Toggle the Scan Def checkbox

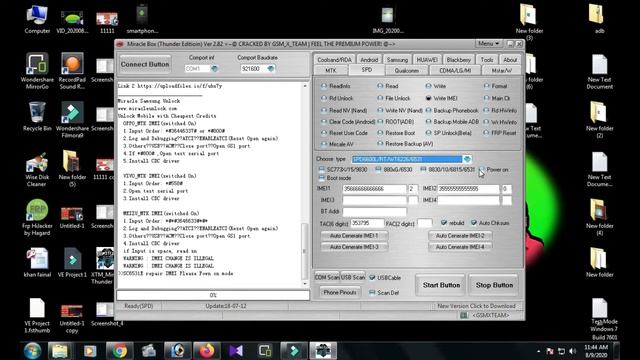(x=372, y=293)
